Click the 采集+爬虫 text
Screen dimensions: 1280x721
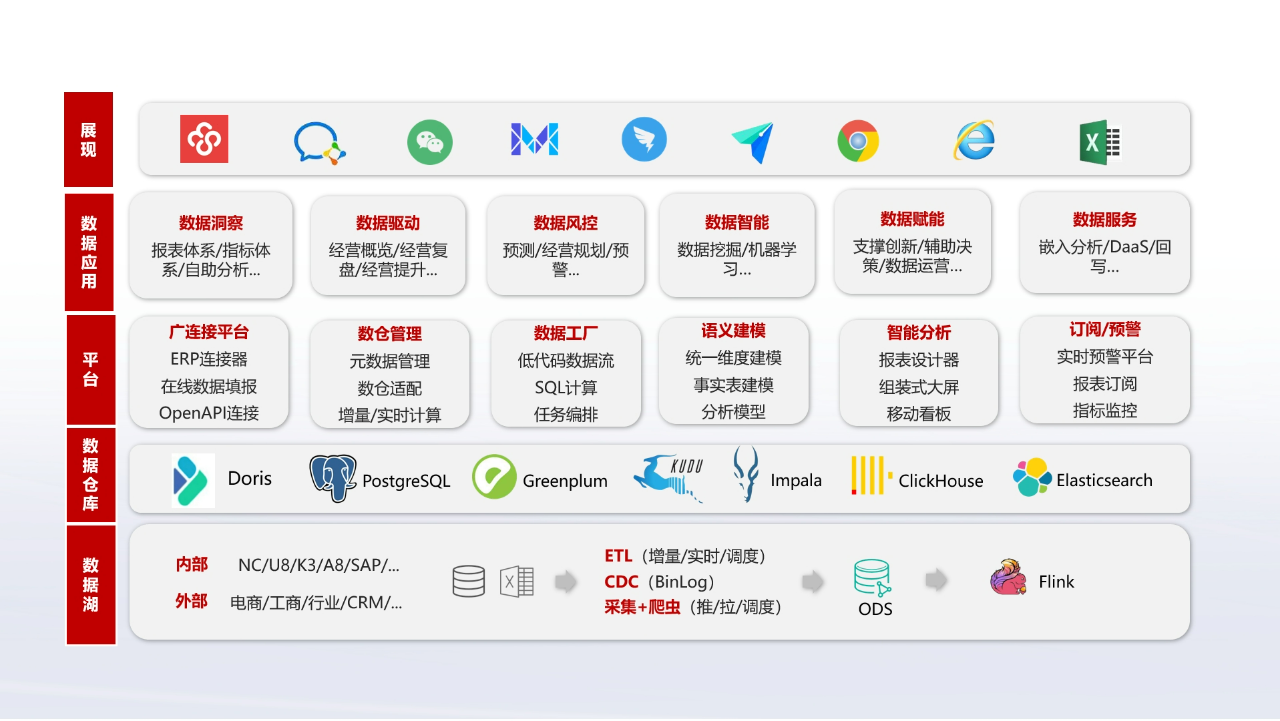642,607
